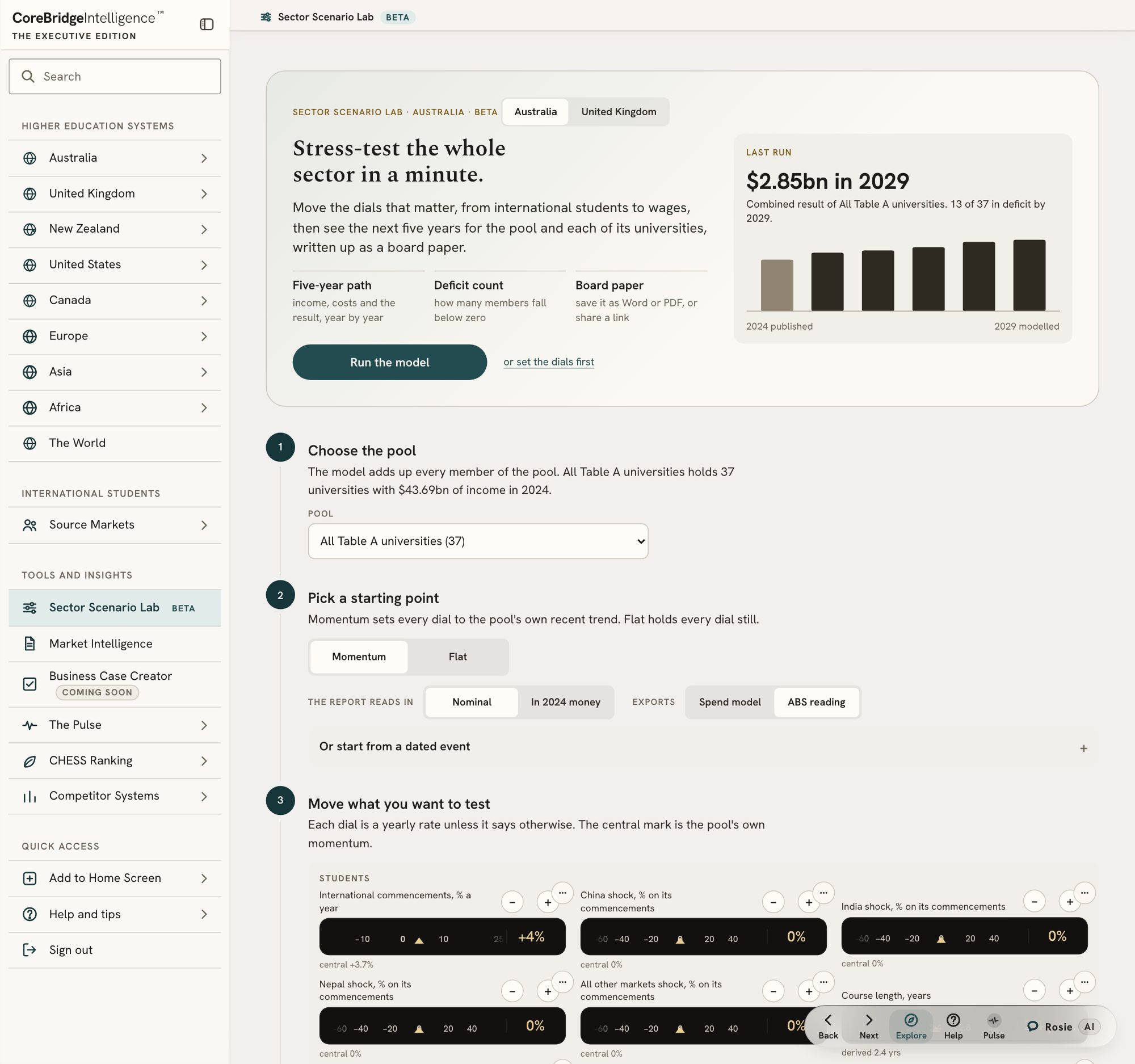Open Sector Scenario Lab in sidebar
Screen dimensions: 1135x1064
point(115,608)
